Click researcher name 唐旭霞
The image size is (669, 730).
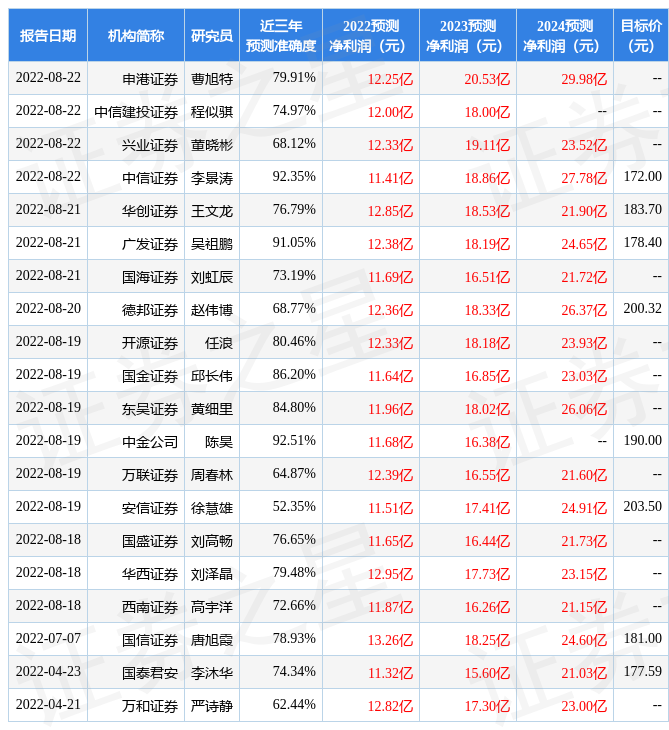[212, 640]
